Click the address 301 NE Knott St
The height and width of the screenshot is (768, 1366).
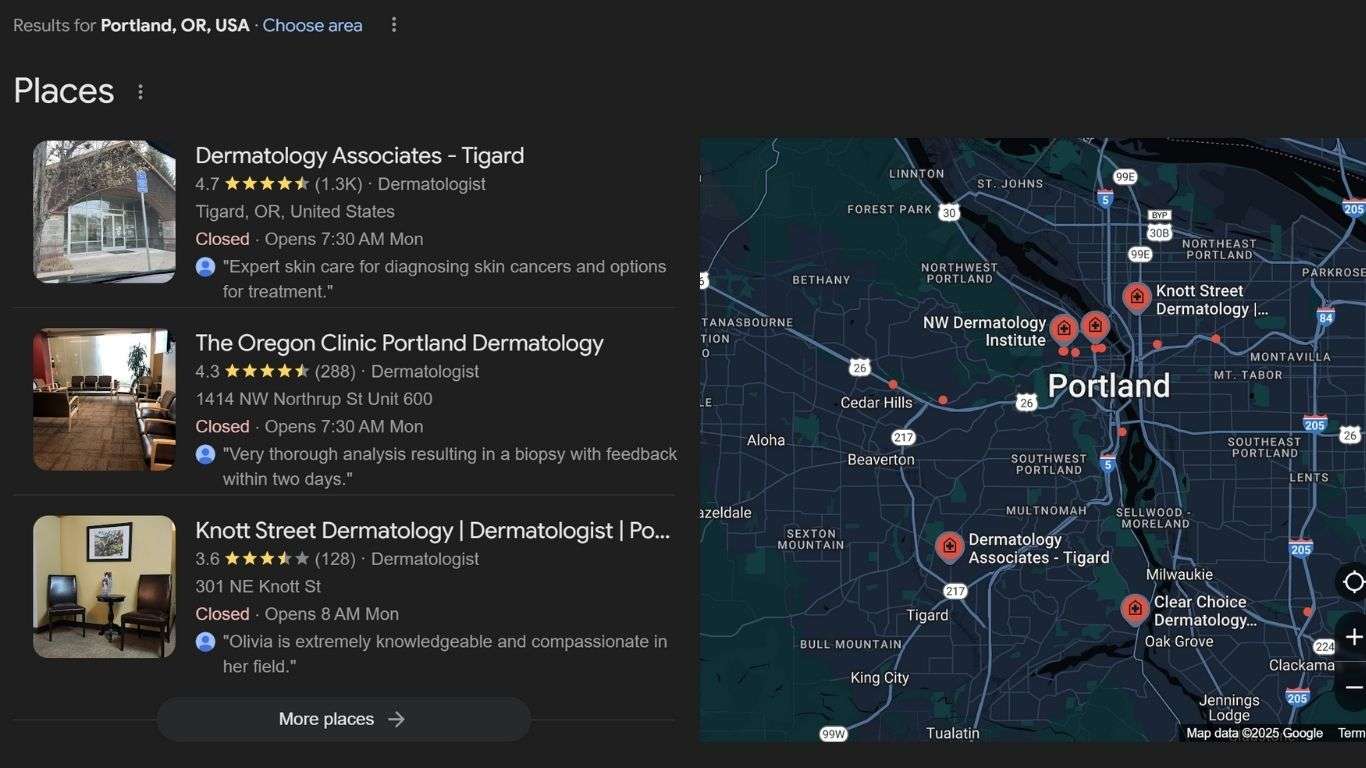point(258,586)
